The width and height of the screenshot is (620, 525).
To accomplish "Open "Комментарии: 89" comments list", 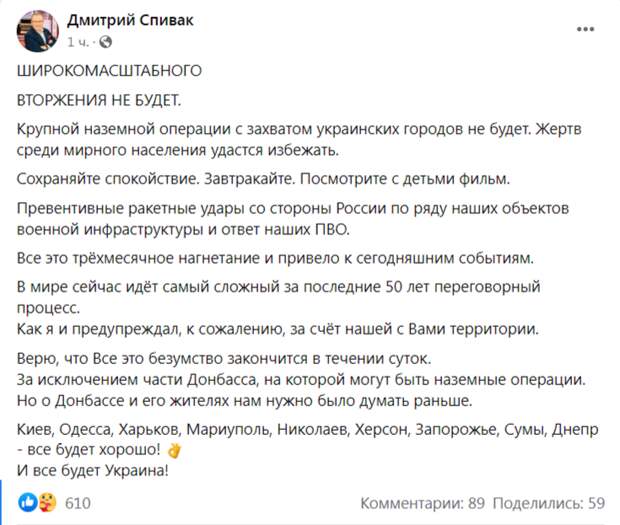I will coord(422,502).
